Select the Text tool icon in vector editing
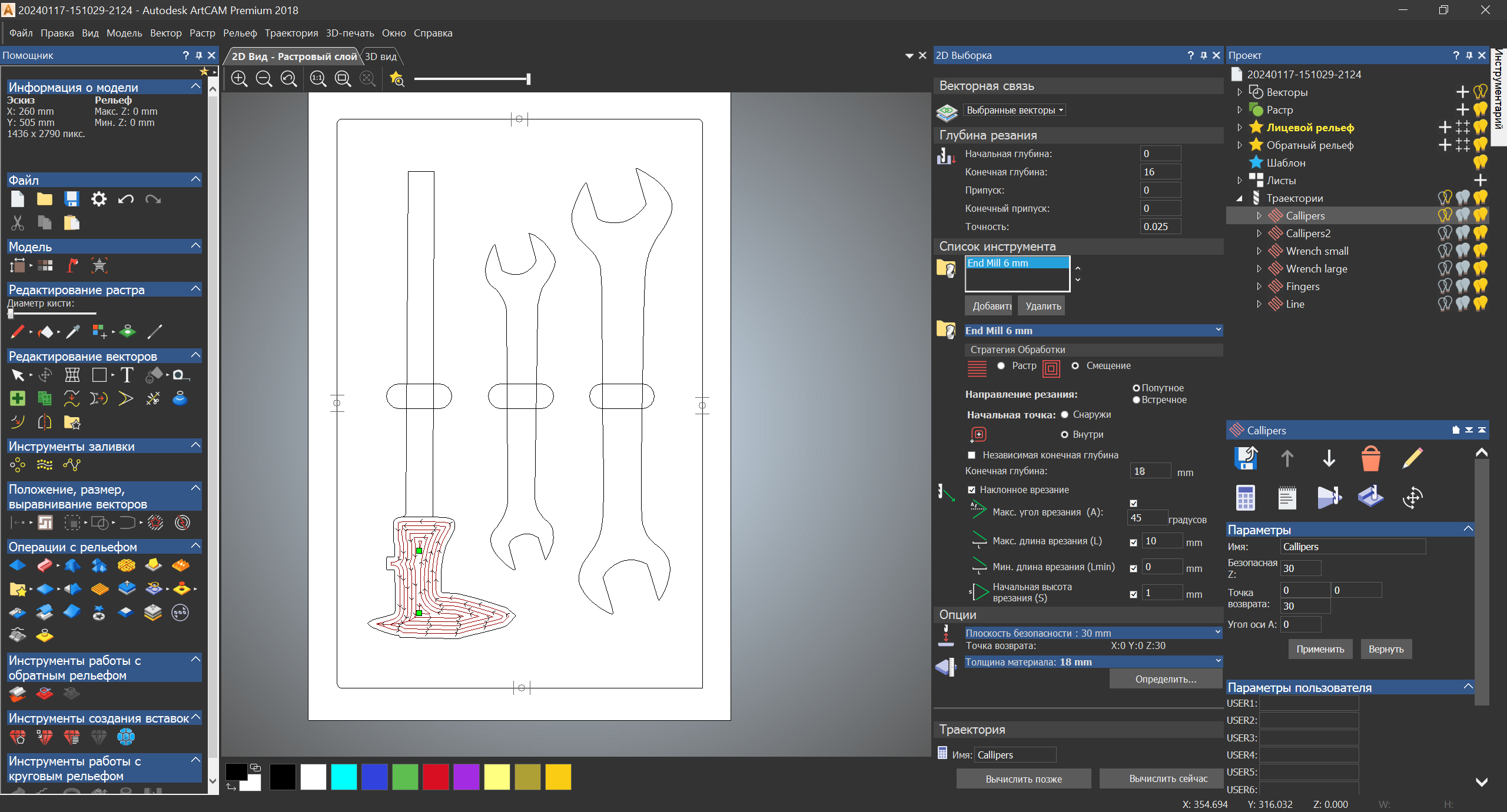This screenshot has width=1507, height=812. click(127, 375)
